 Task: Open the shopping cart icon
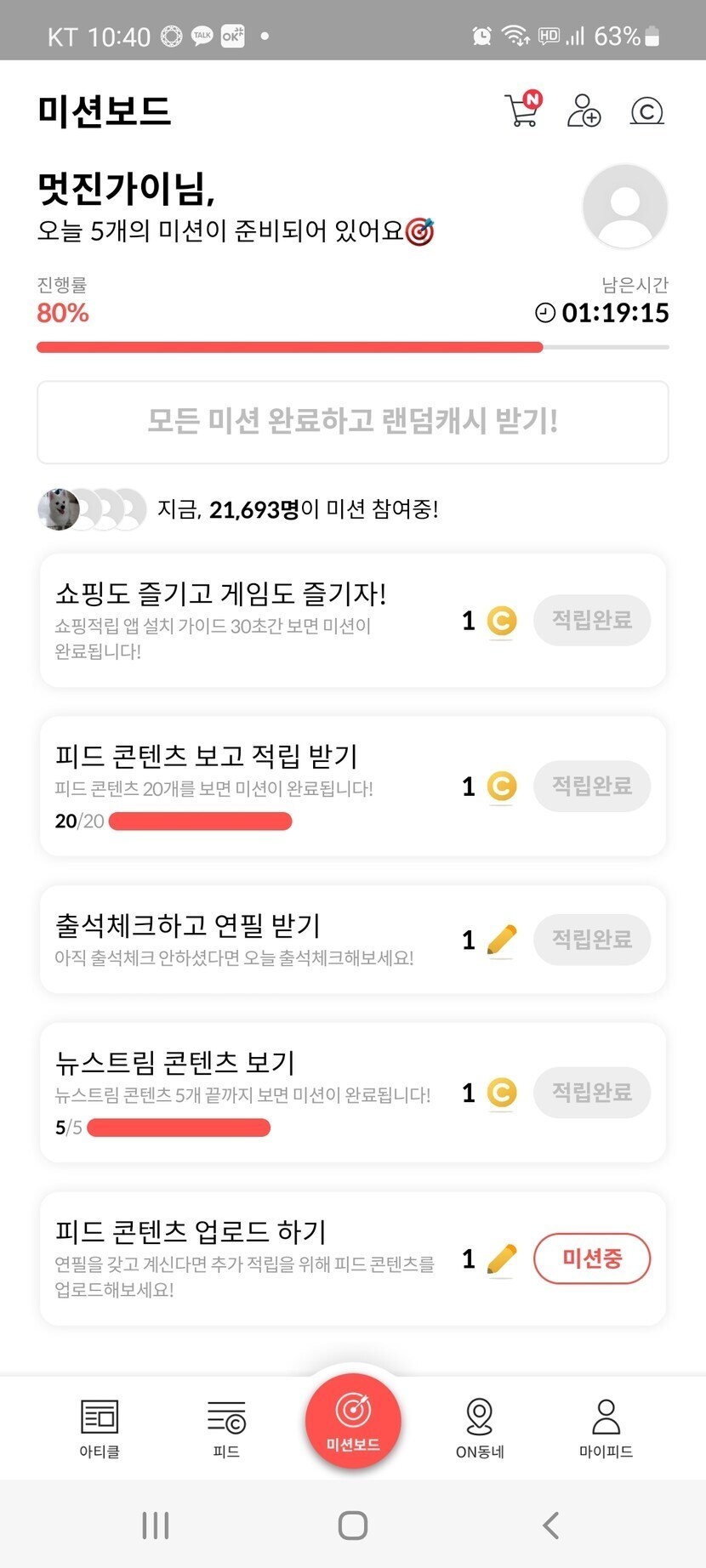click(x=522, y=111)
